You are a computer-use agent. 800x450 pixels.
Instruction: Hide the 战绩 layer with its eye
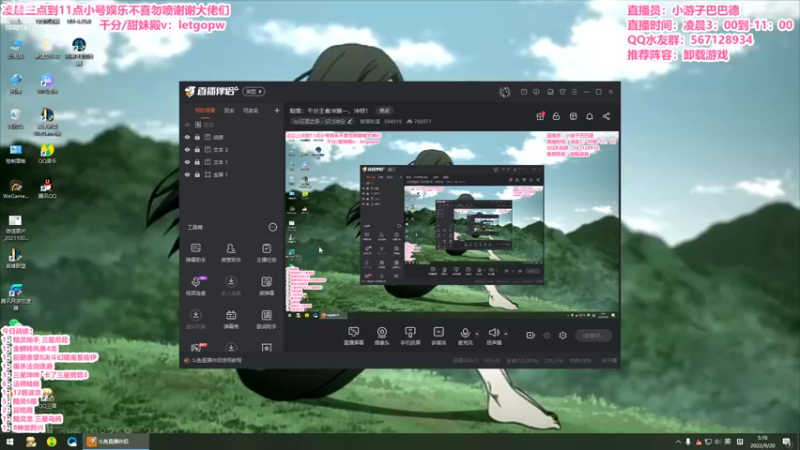[x=187, y=137]
